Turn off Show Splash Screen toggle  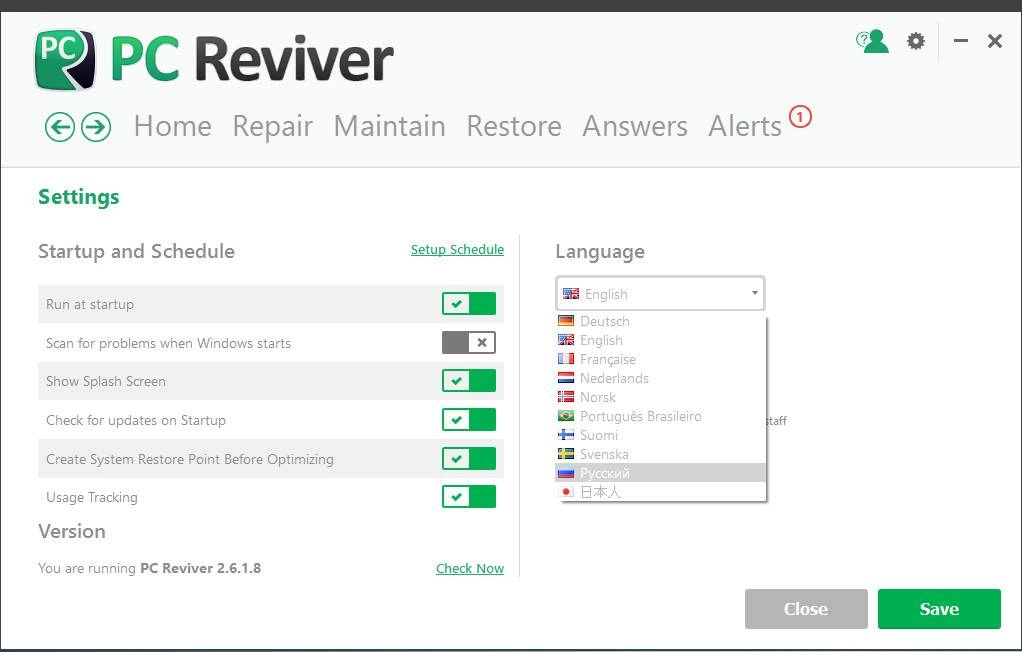[469, 381]
